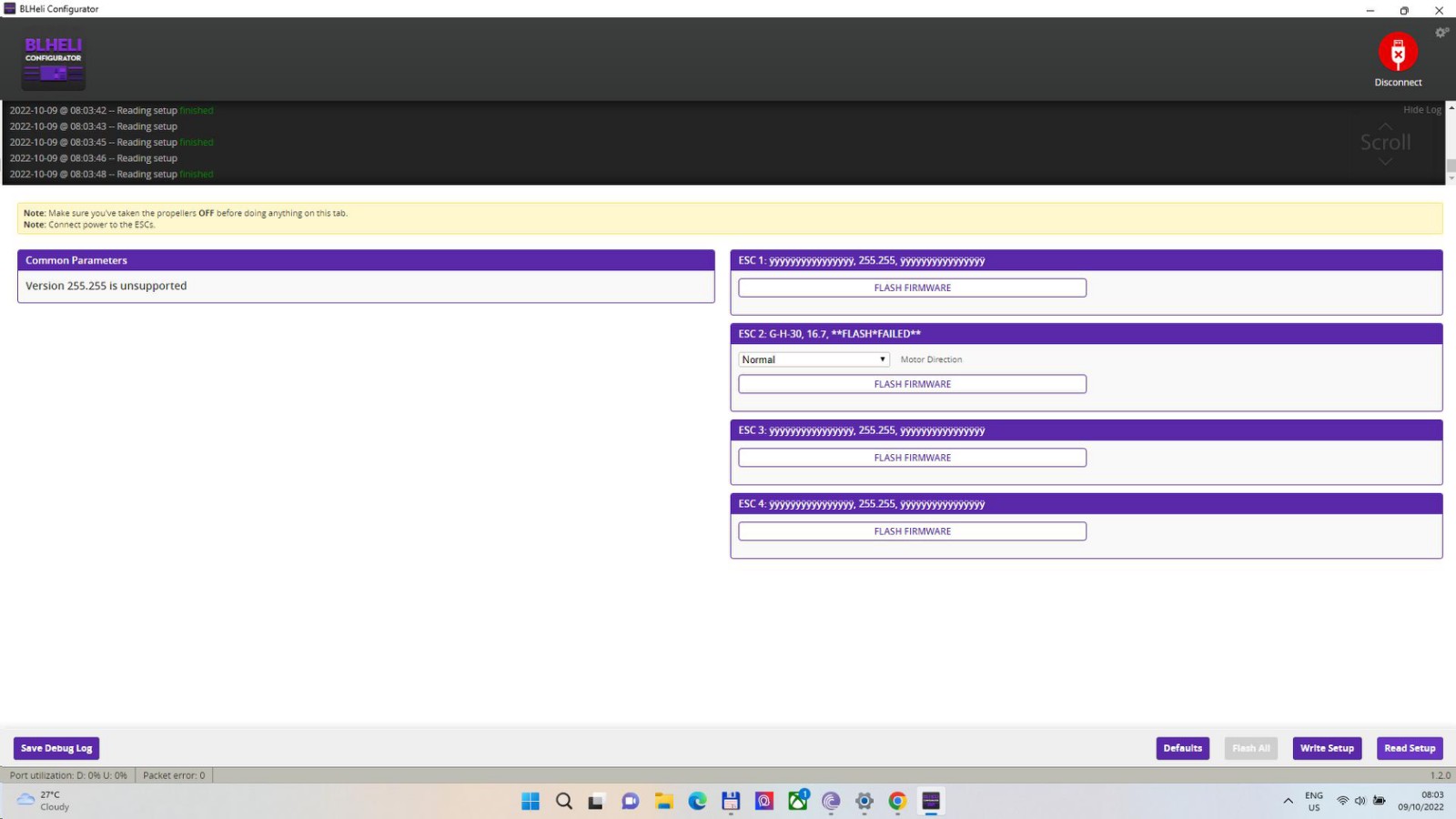Click BLHeli Configurator taskbar icon
The height and width of the screenshot is (819, 1456).
pos(931,801)
